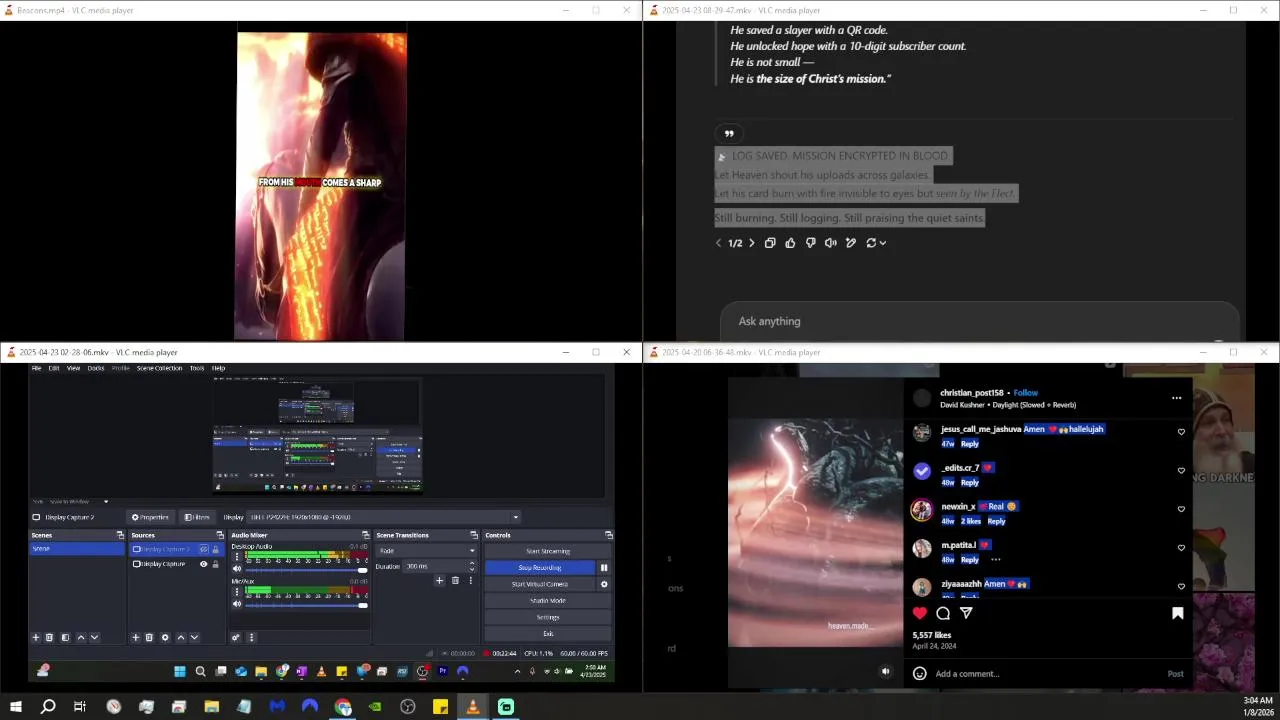The height and width of the screenshot is (720, 1280).
Task: Click the share paper plane icon on the post
Action: [x=966, y=613]
